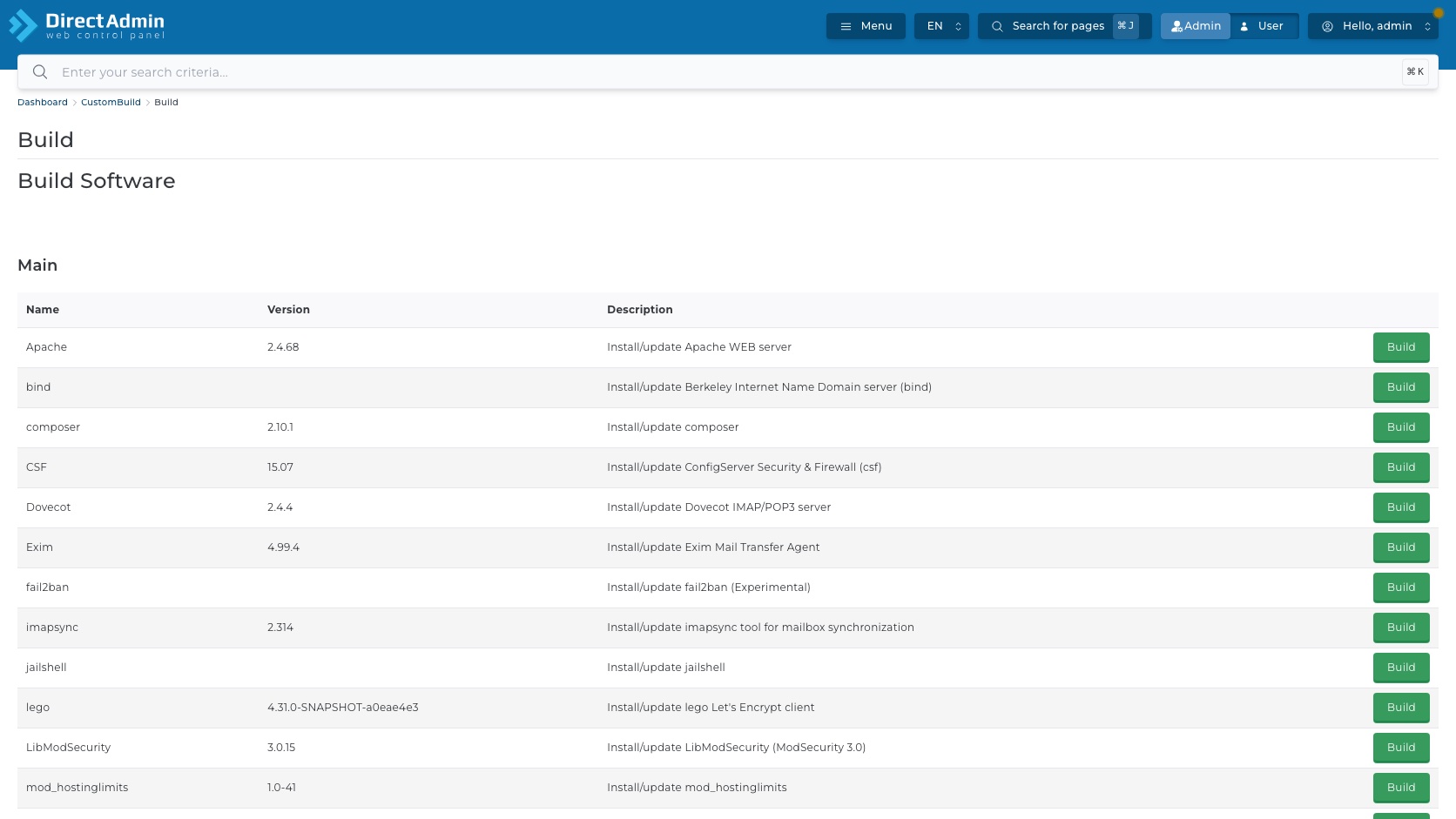Build fail2ban

coord(1401,587)
